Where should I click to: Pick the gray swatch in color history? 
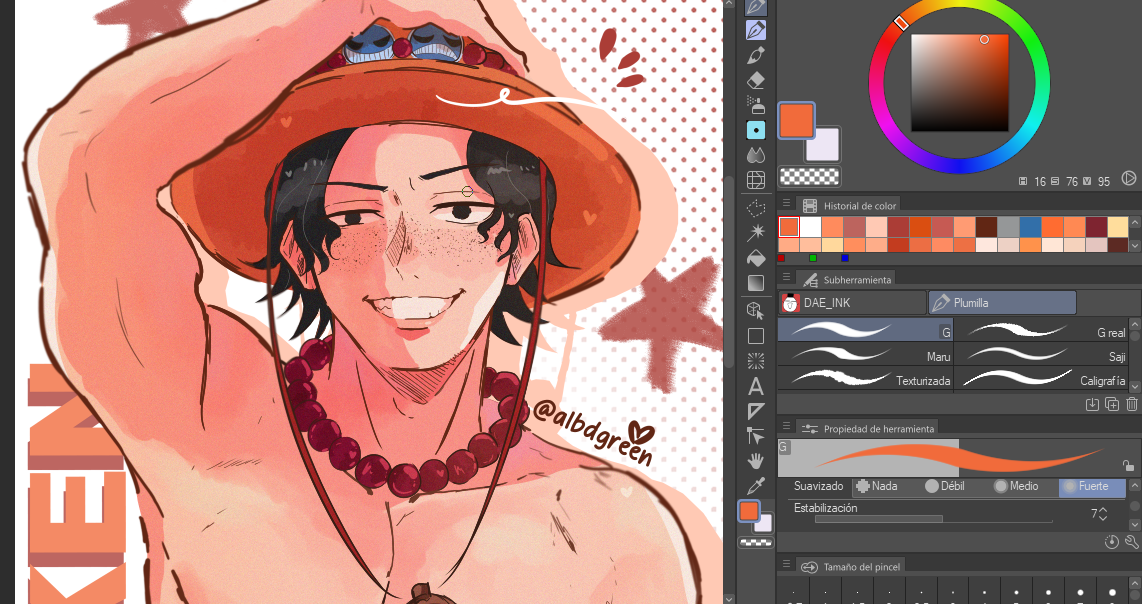(1008, 227)
